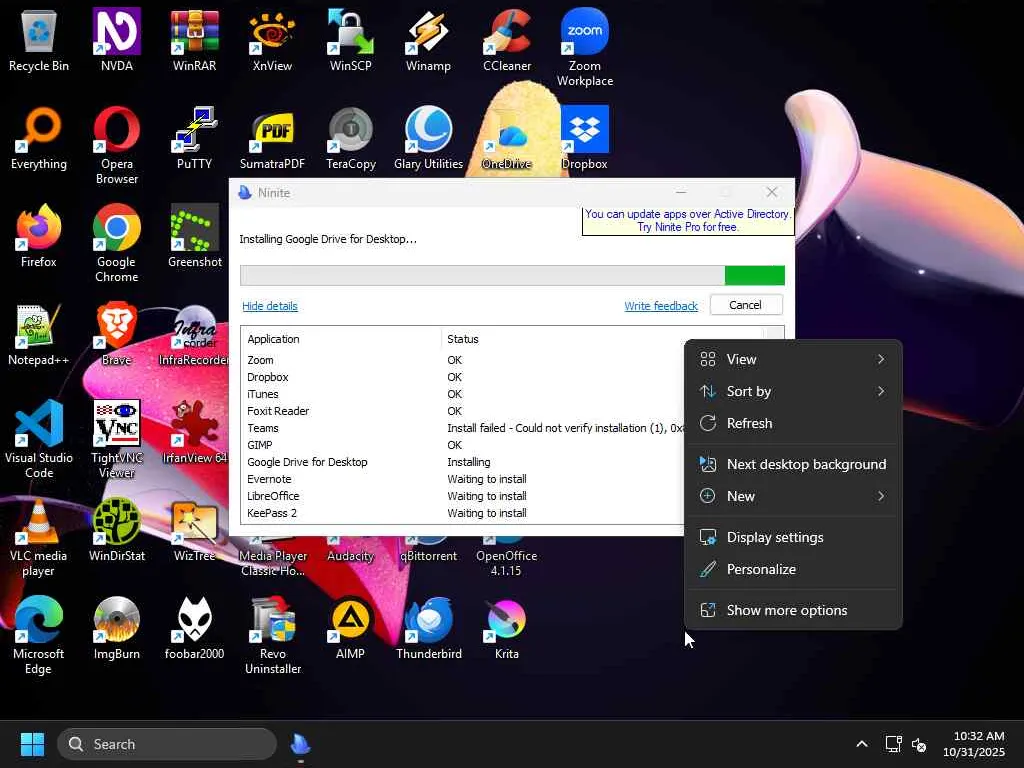Select the WinSCP desktop icon
The height and width of the screenshot is (768, 1024).
(351, 40)
